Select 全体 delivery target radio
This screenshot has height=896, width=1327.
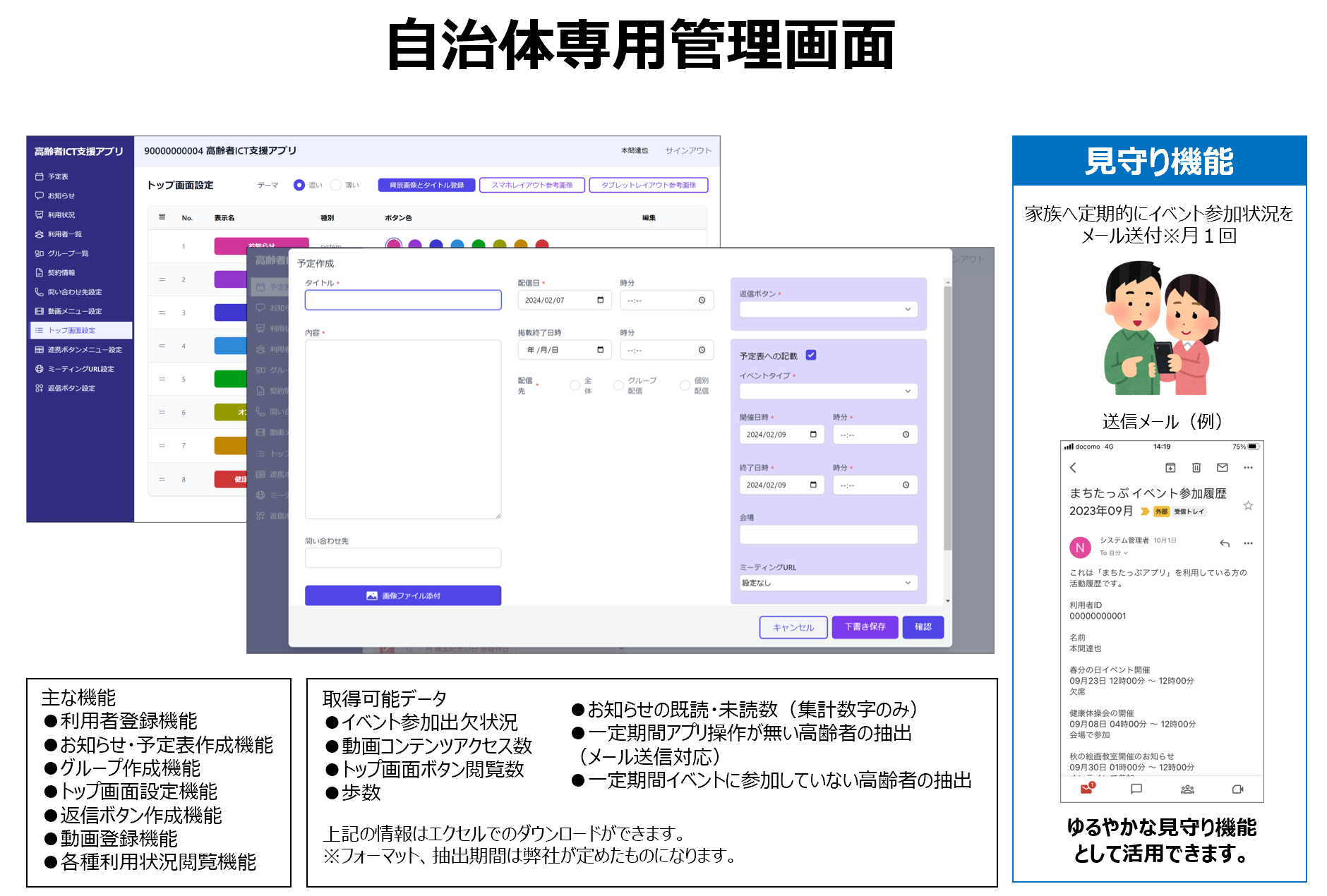(575, 385)
